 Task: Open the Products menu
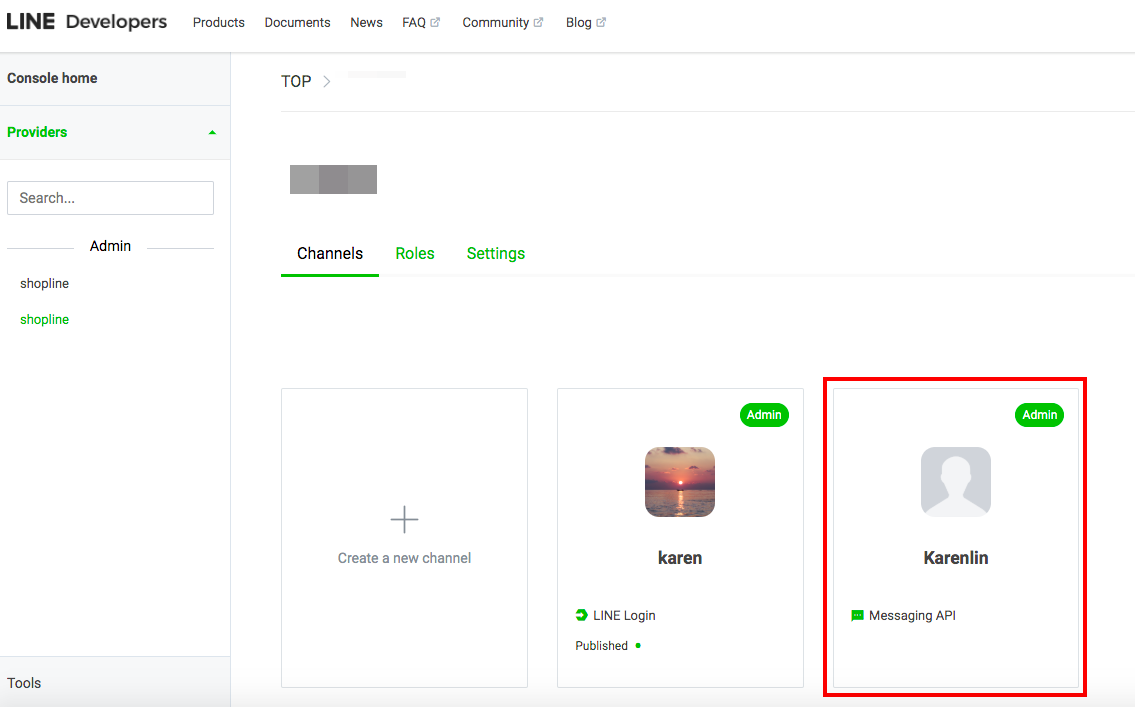pyautogui.click(x=219, y=22)
